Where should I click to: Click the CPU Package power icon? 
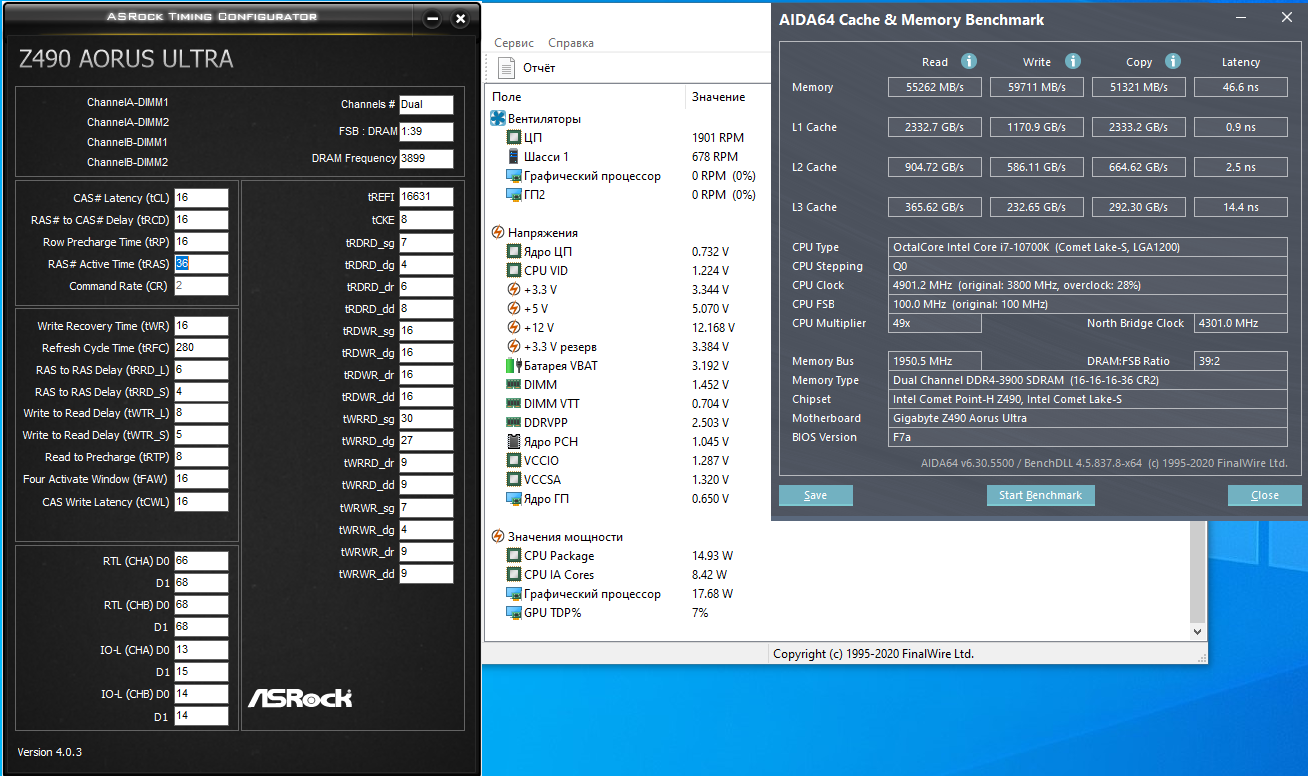(514, 555)
